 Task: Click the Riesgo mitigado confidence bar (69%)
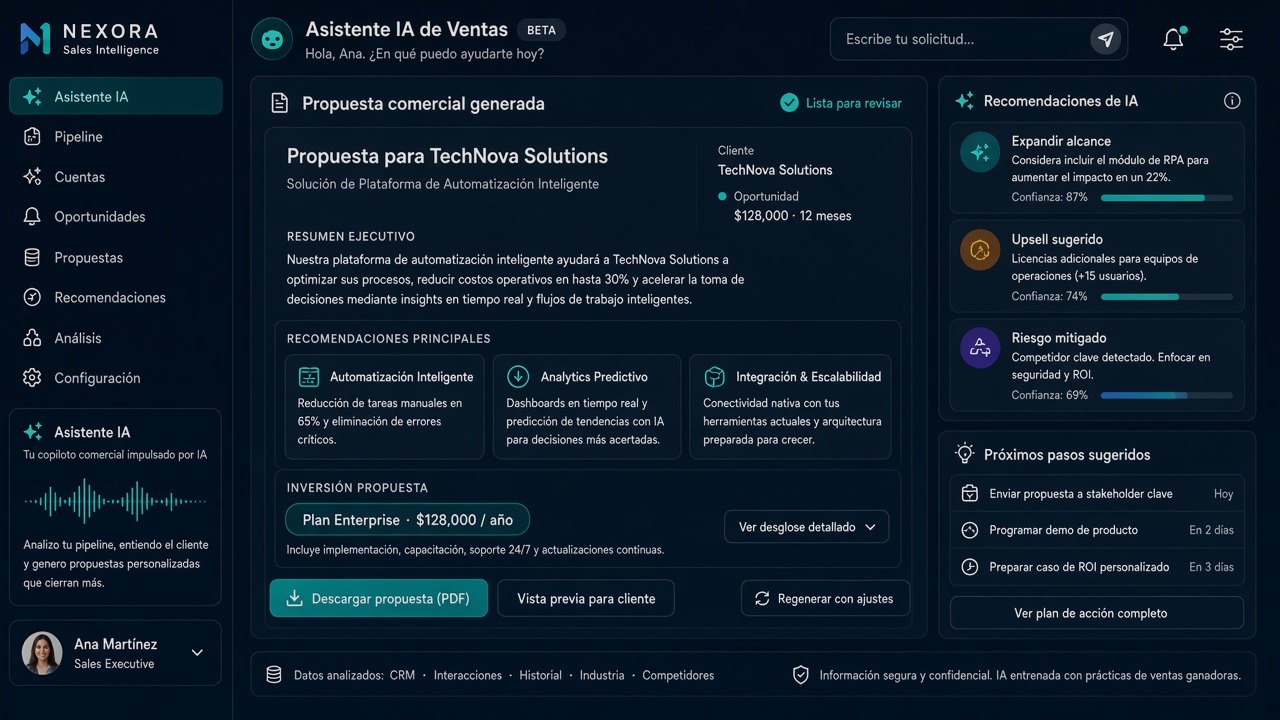point(1167,395)
